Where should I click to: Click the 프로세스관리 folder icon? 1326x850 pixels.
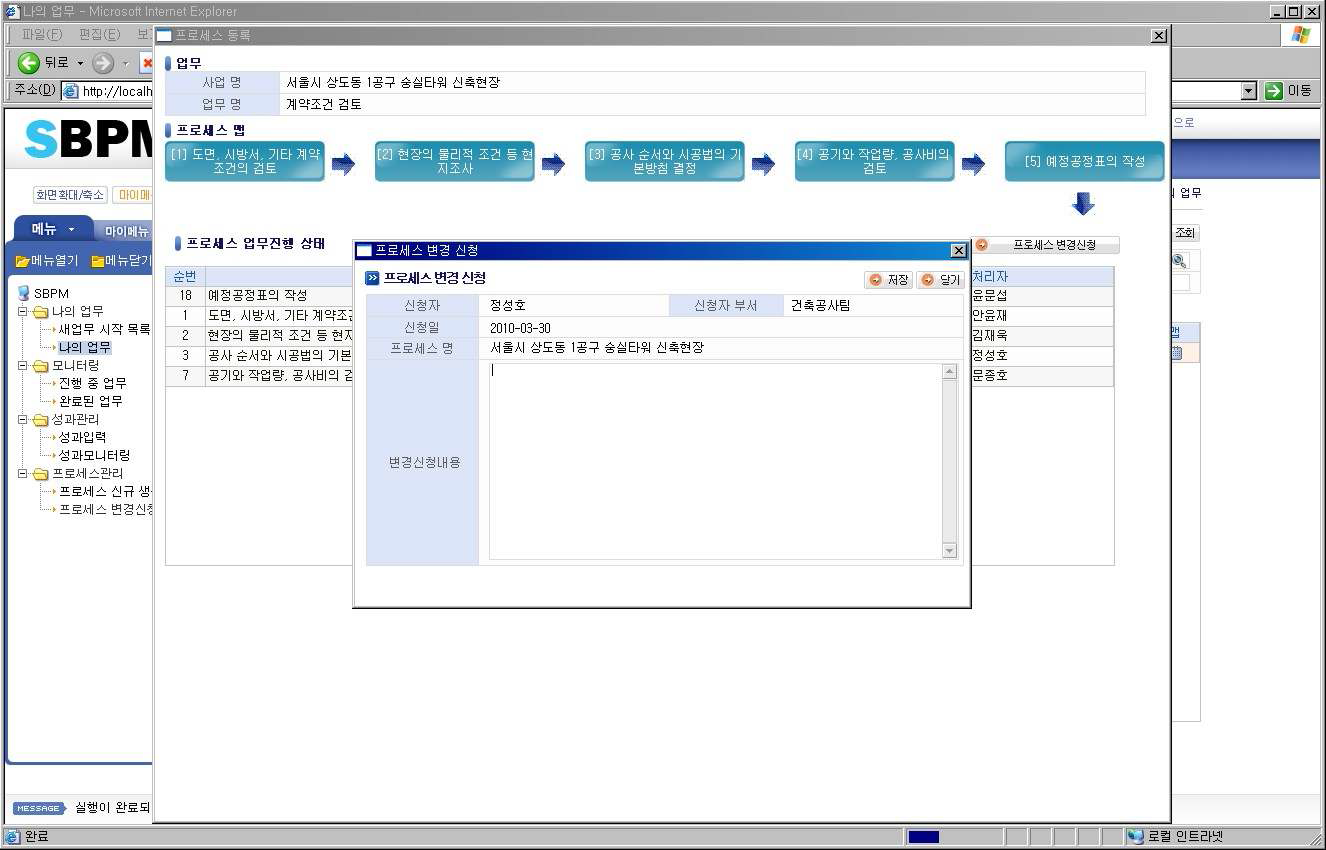click(40, 473)
